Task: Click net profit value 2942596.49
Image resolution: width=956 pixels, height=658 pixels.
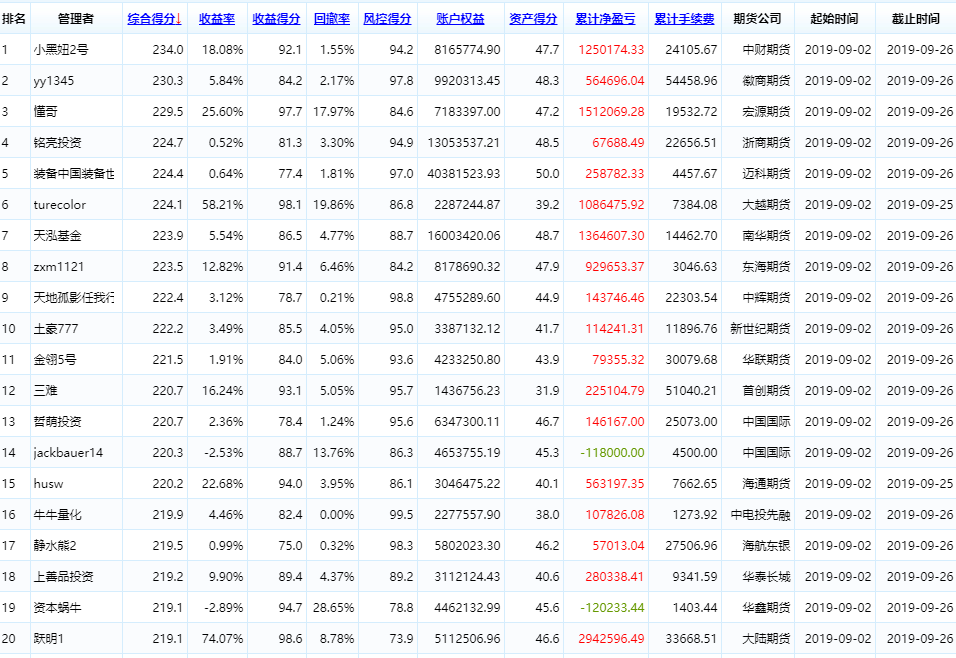Action: [611, 639]
